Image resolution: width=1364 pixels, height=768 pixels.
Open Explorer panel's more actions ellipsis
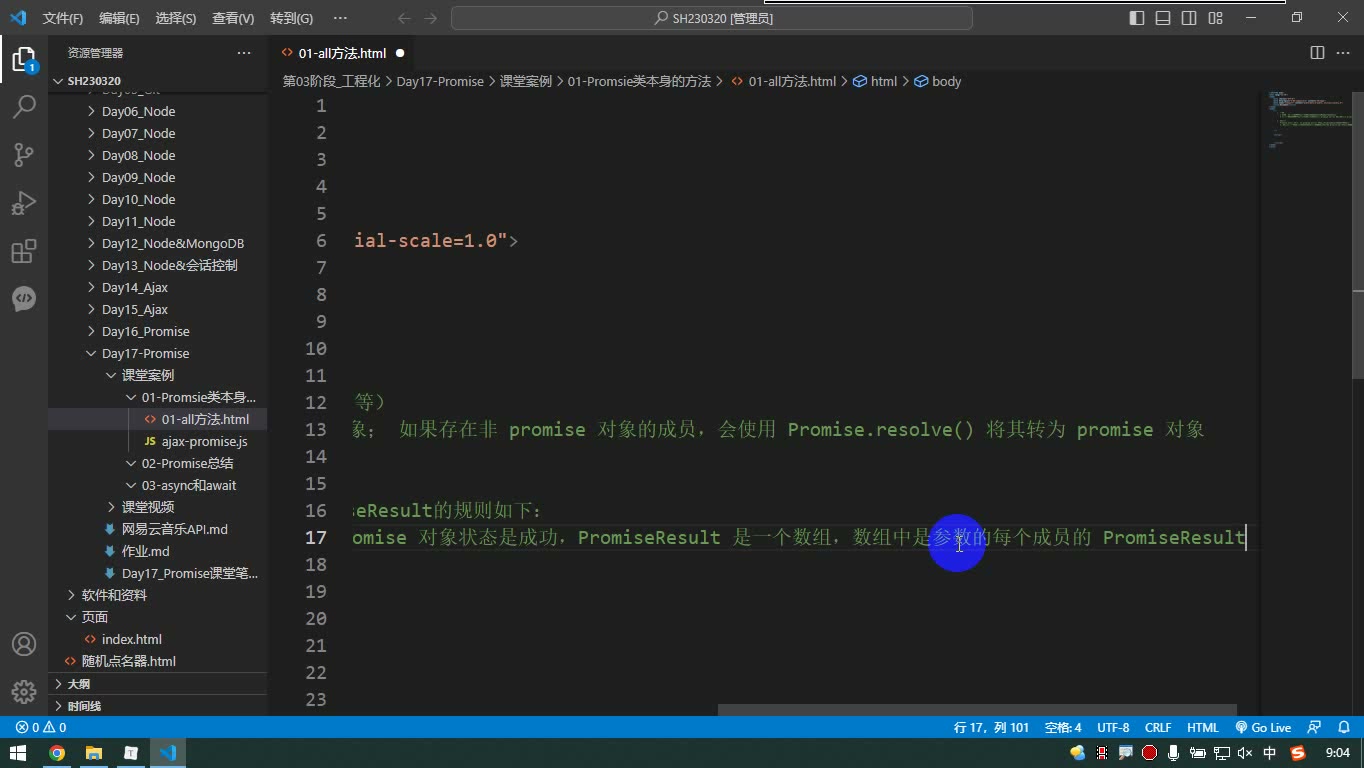244,53
